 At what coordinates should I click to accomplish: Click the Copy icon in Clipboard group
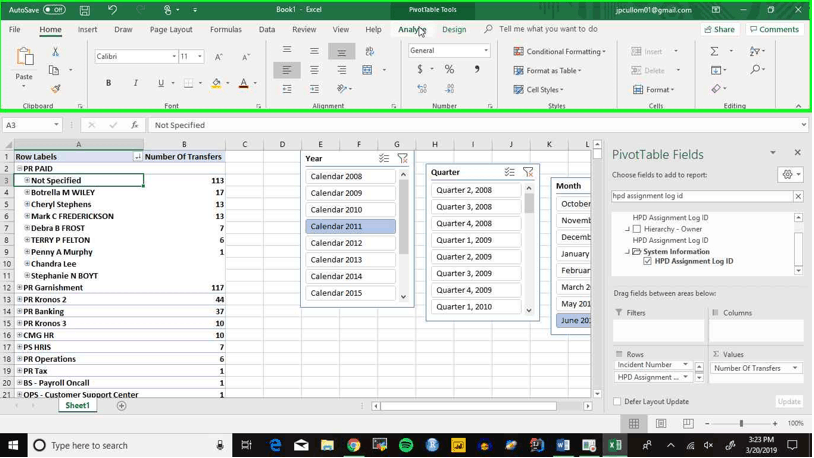click(x=53, y=70)
